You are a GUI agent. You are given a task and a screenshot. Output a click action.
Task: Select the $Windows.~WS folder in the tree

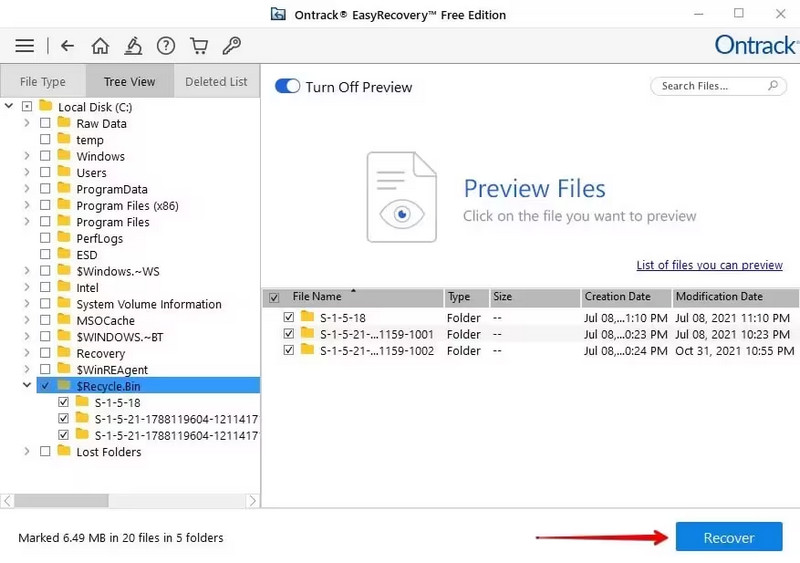click(118, 271)
